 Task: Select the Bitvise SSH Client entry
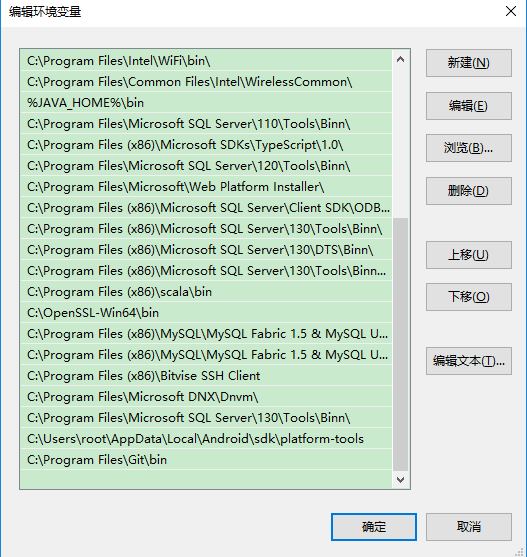tap(206, 376)
